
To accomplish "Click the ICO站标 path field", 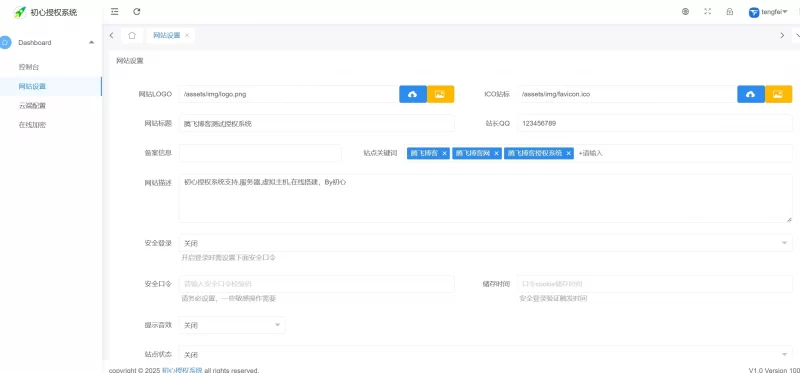I will point(627,94).
